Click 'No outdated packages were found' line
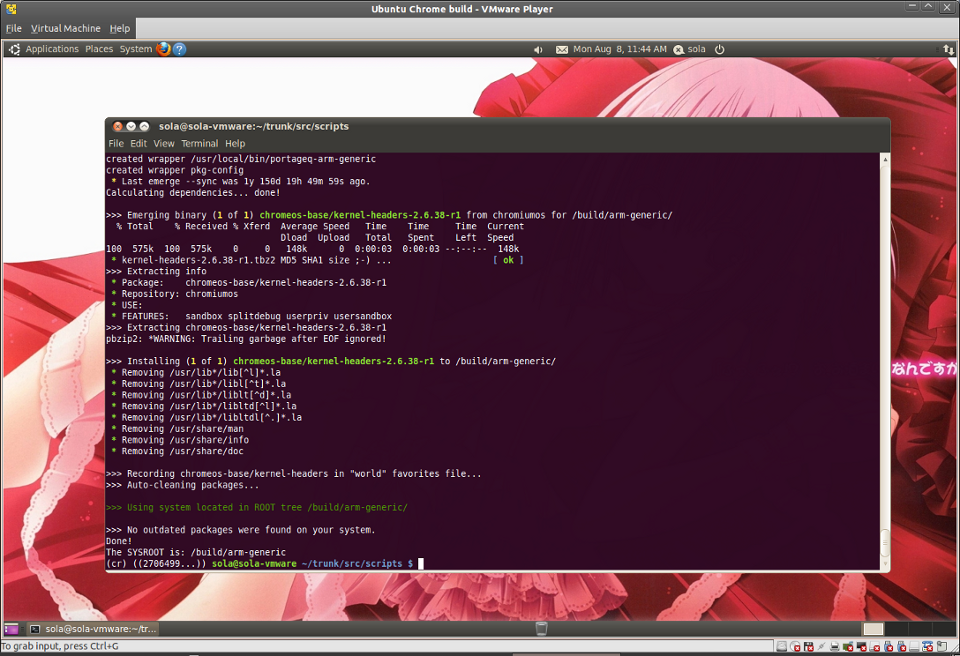 click(x=241, y=530)
